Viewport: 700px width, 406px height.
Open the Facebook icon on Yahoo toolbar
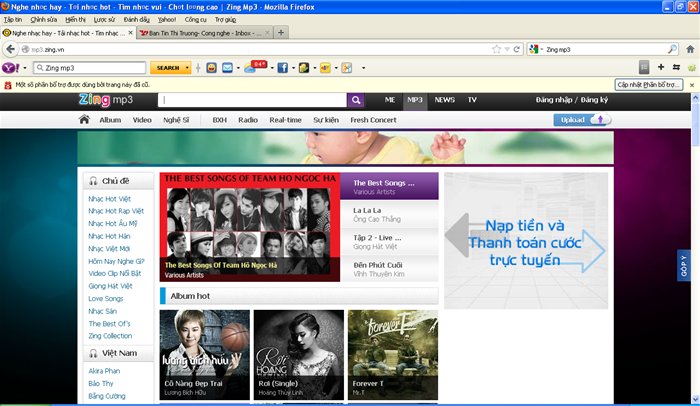(x=283, y=68)
